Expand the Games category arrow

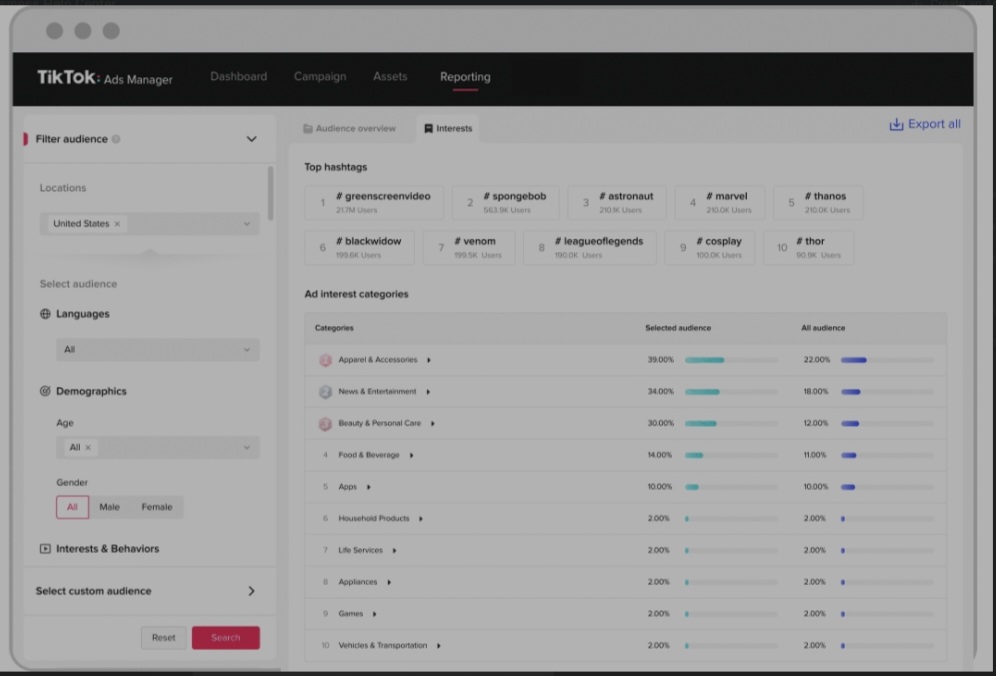pos(374,614)
